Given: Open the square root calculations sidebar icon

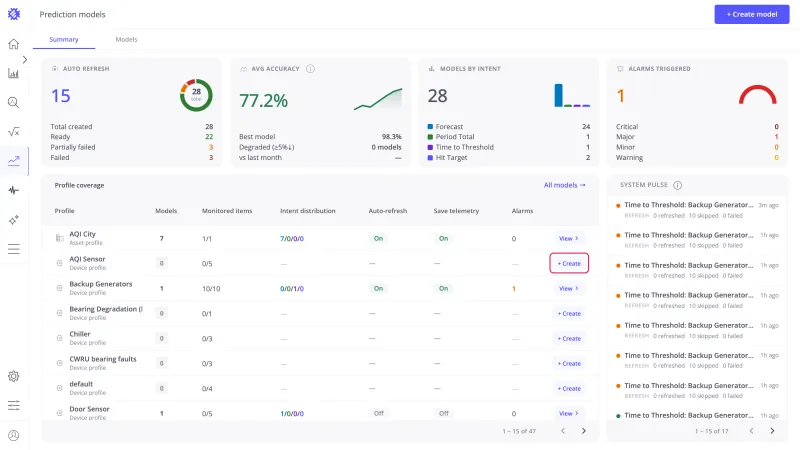Looking at the screenshot, I should 14,132.
